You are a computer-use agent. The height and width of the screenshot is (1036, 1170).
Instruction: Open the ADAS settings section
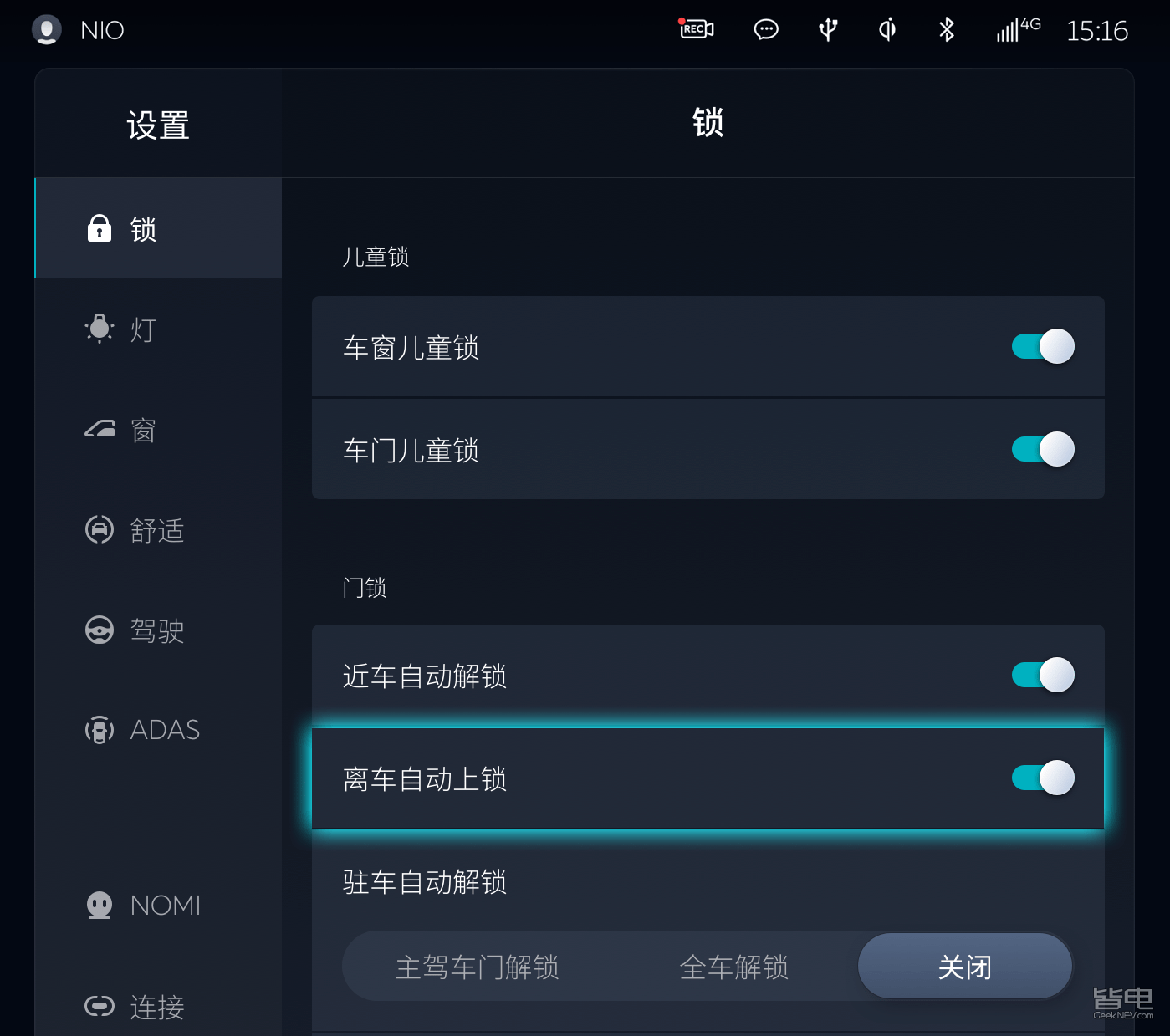164,730
